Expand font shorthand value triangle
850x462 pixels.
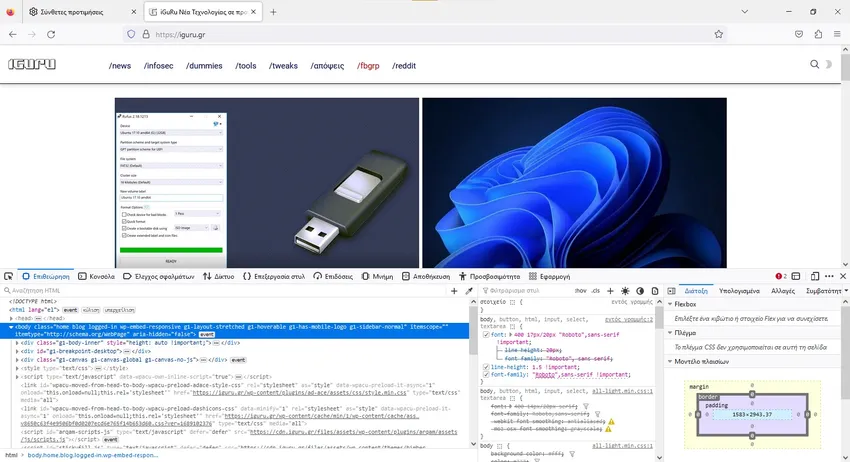511,335
